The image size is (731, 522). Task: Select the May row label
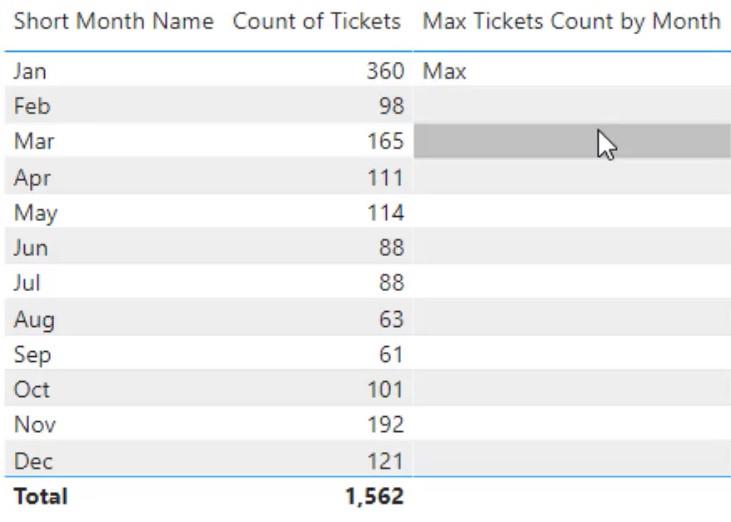(x=36, y=213)
